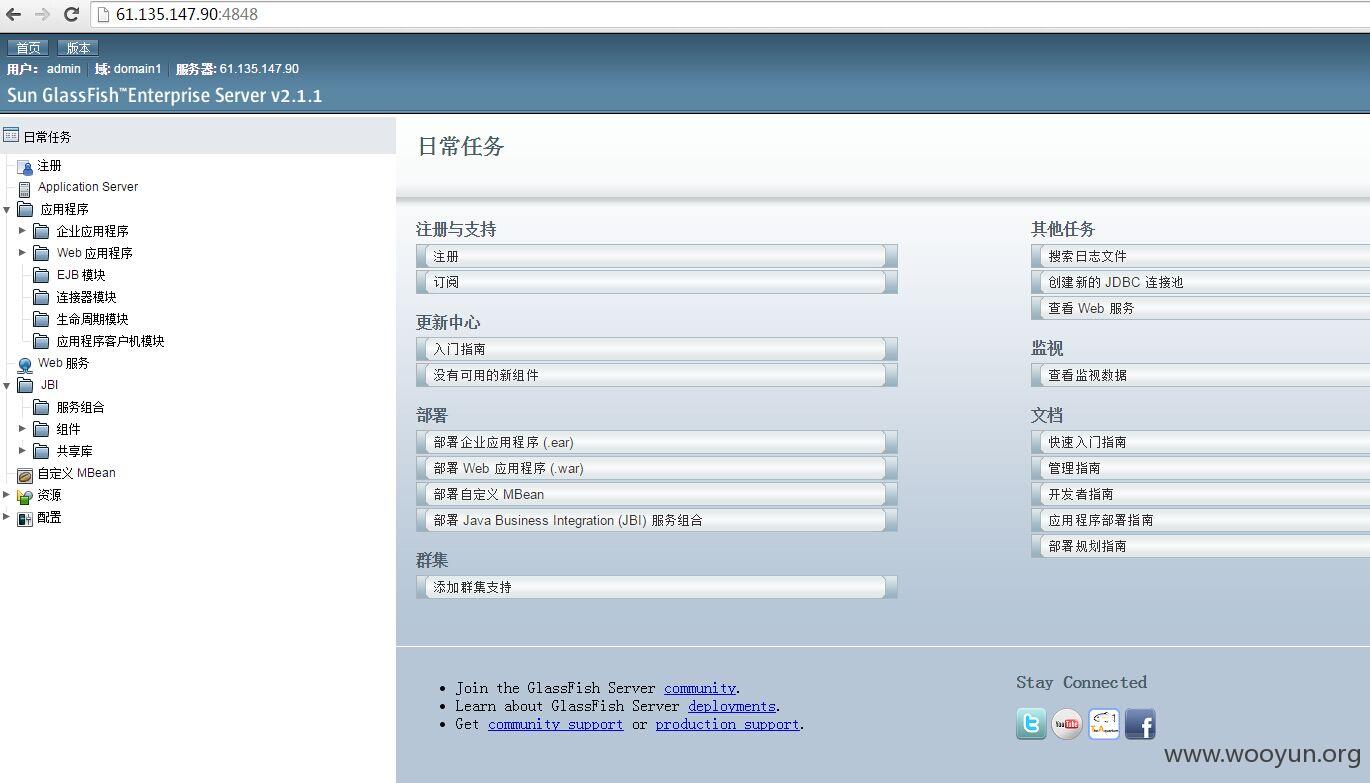
Task: Follow the community link
Action: [700, 688]
